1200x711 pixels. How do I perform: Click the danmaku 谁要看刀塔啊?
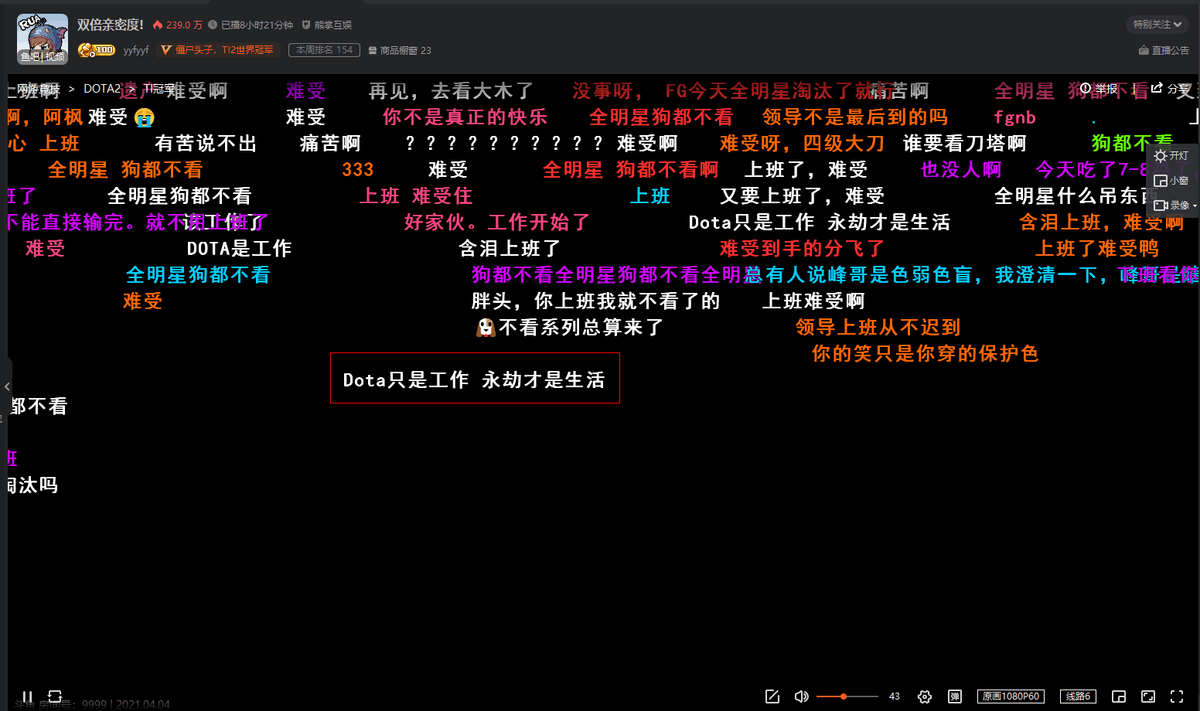[964, 143]
